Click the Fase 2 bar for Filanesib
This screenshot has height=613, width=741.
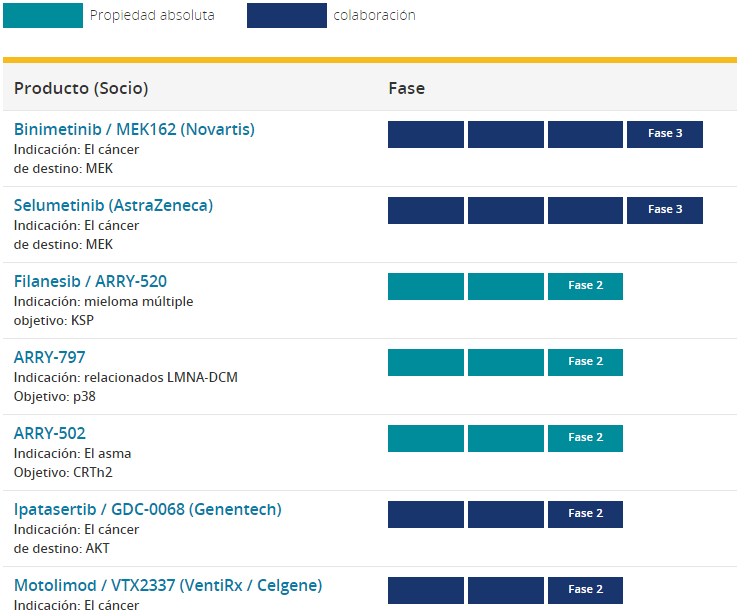pyautogui.click(x=586, y=286)
